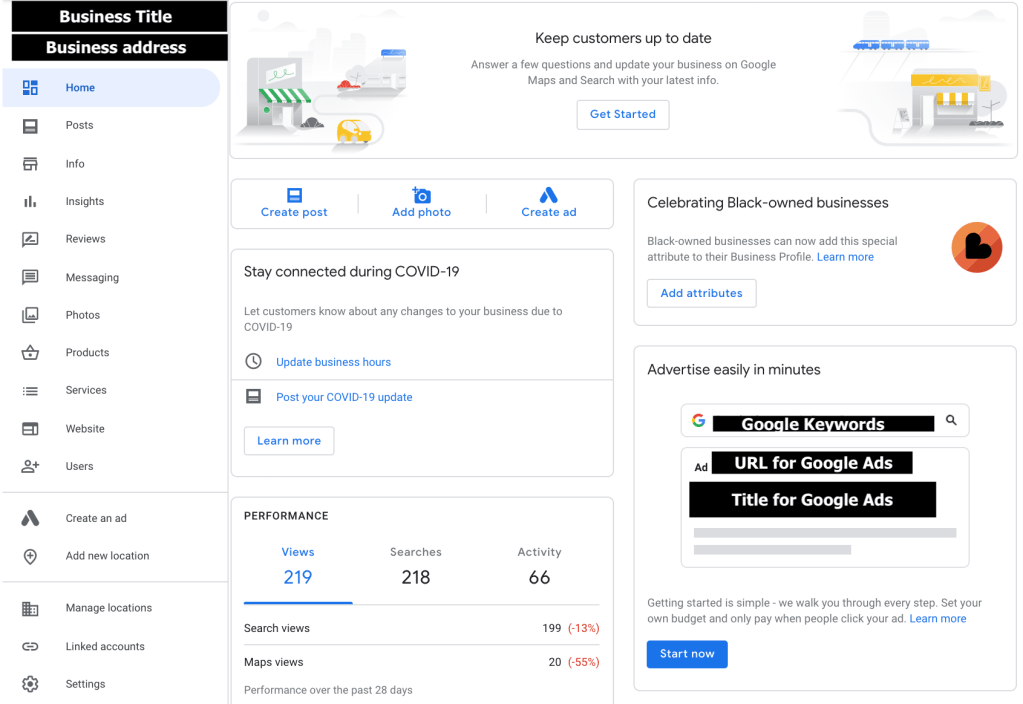This screenshot has height=704, width=1023.
Task: Select Reviews in the sidebar
Action: click(x=85, y=239)
